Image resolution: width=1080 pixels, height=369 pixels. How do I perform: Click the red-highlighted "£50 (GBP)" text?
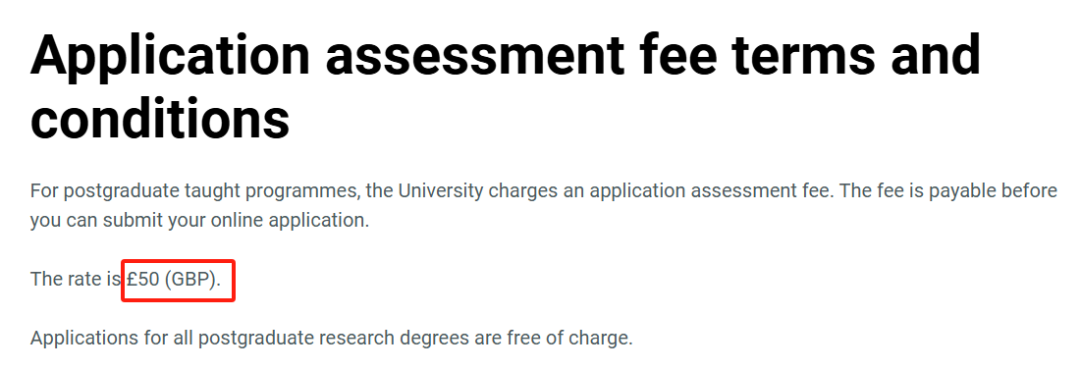(174, 280)
